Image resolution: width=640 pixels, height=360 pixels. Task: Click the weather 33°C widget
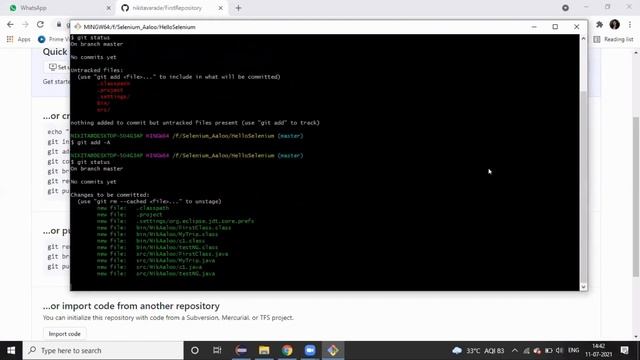(x=478, y=351)
